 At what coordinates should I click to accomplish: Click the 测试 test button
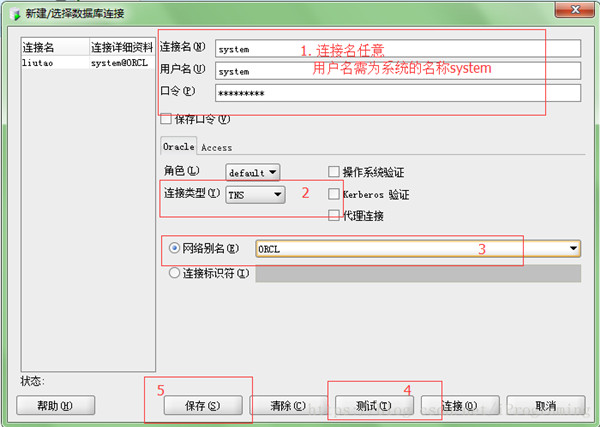click(x=374, y=405)
